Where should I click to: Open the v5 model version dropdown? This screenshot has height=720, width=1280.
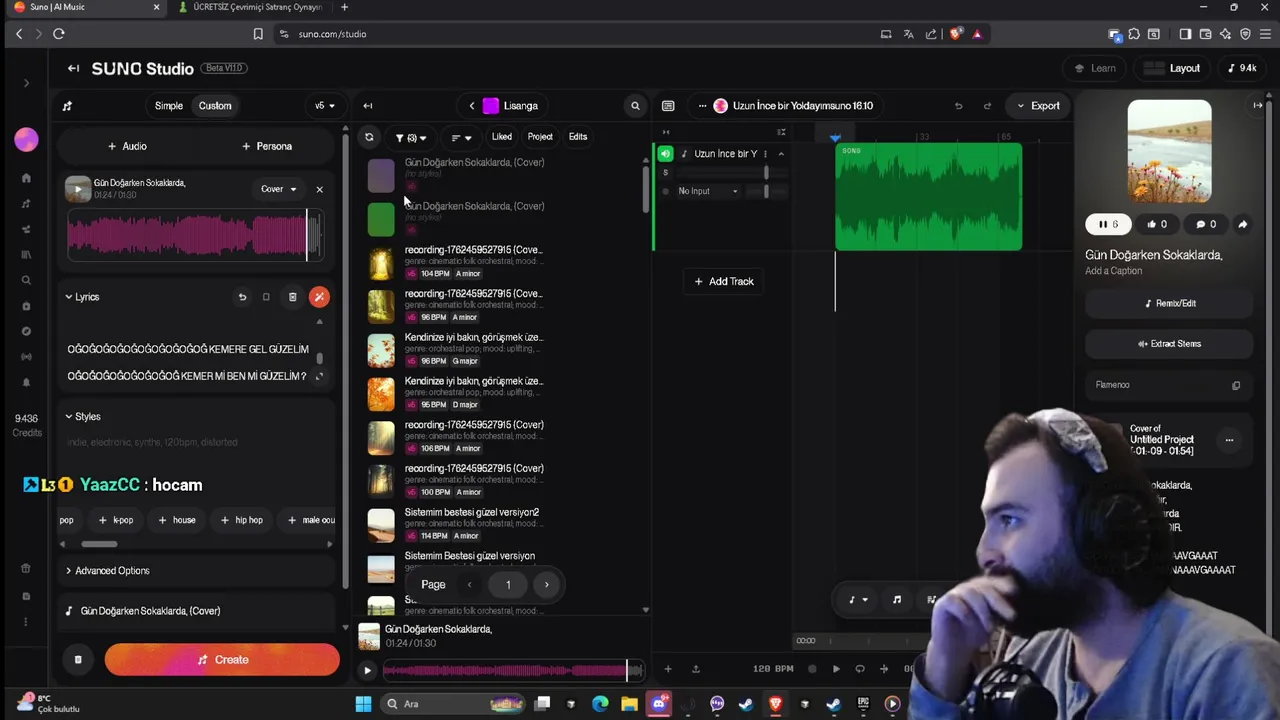pyautogui.click(x=324, y=105)
